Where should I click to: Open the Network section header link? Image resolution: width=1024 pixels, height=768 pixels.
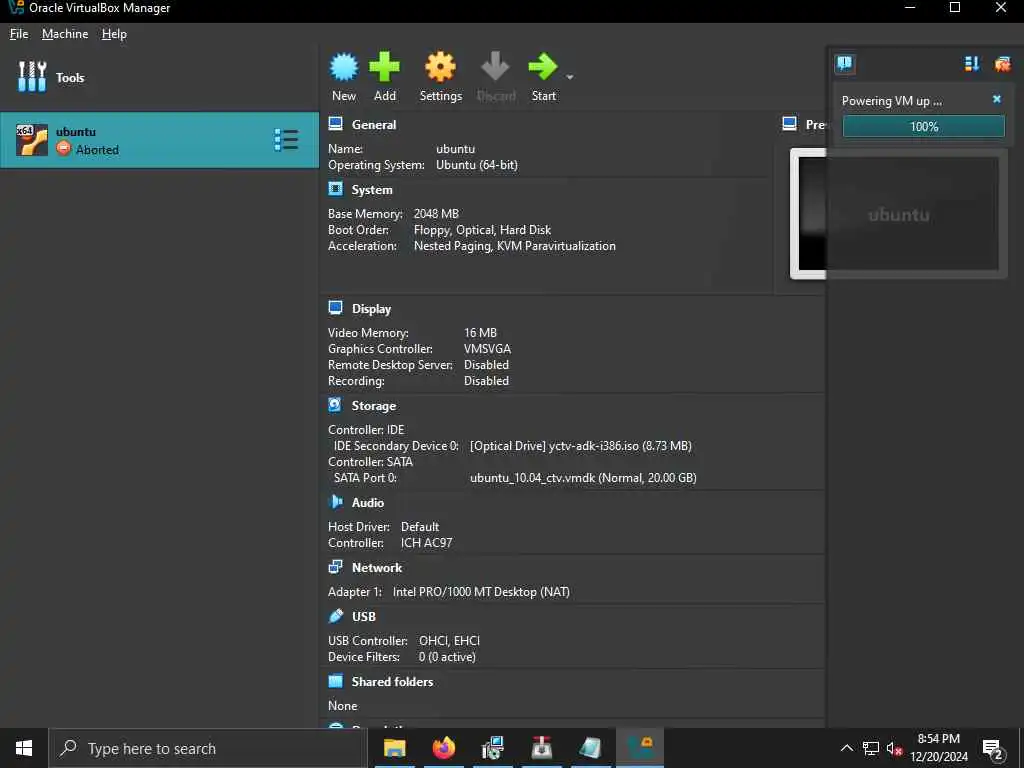coord(377,568)
